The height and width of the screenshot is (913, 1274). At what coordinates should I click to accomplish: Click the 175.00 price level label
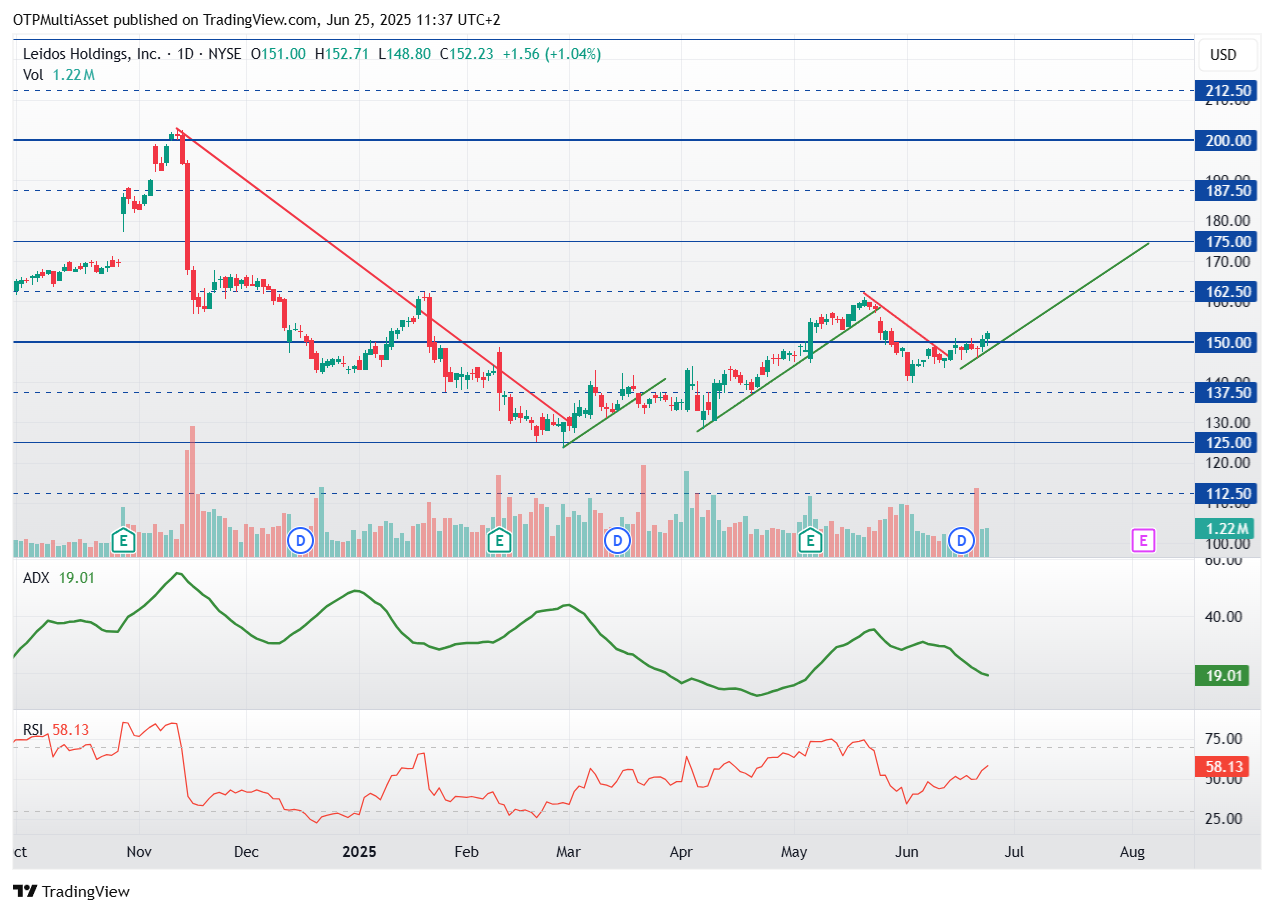coord(1225,241)
